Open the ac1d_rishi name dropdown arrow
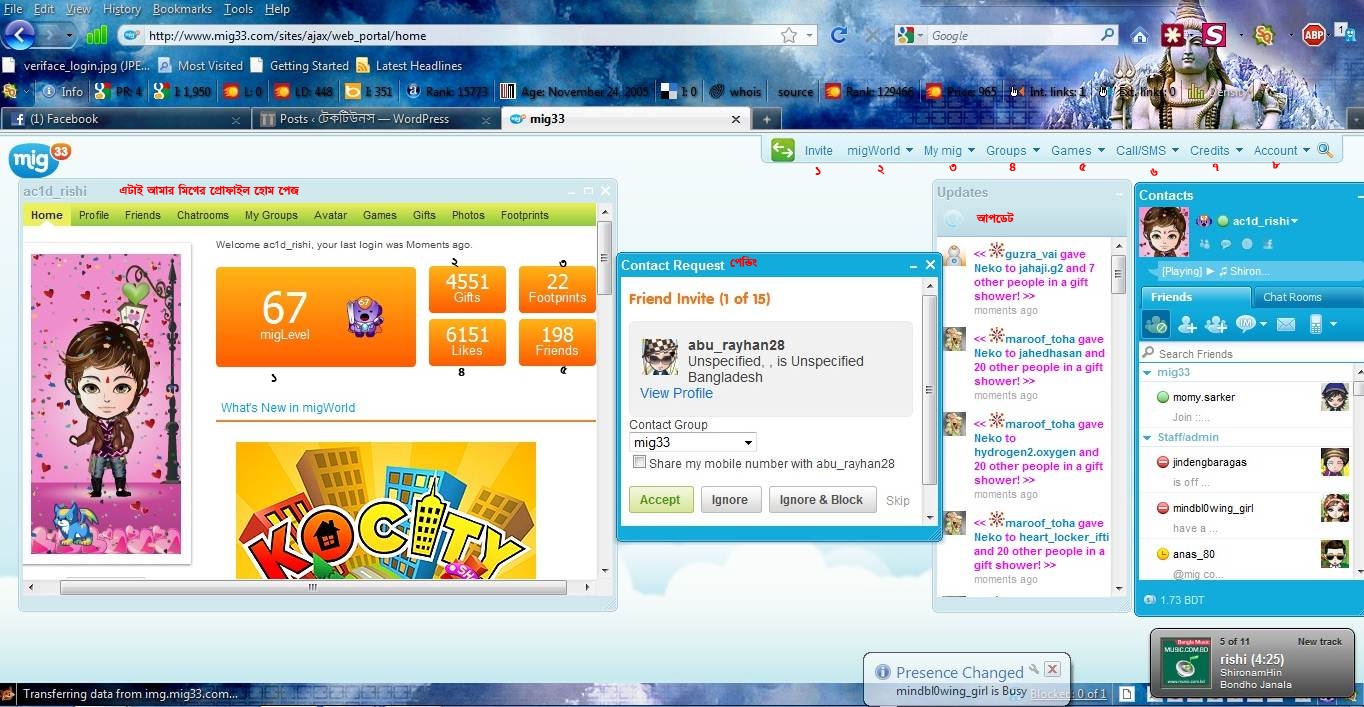This screenshot has width=1364, height=707. coord(1294,221)
